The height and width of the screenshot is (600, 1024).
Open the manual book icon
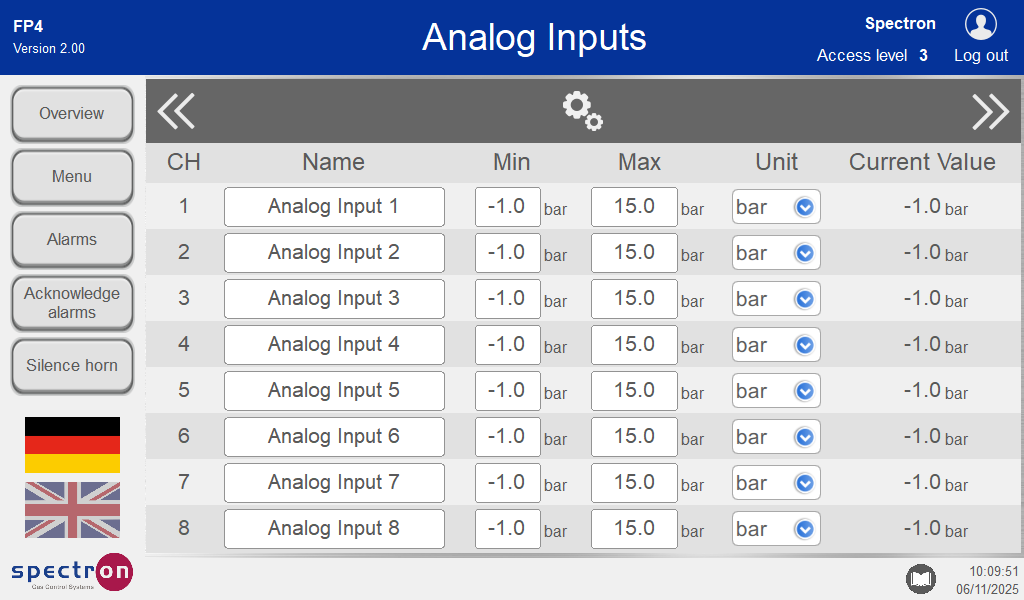(x=920, y=578)
